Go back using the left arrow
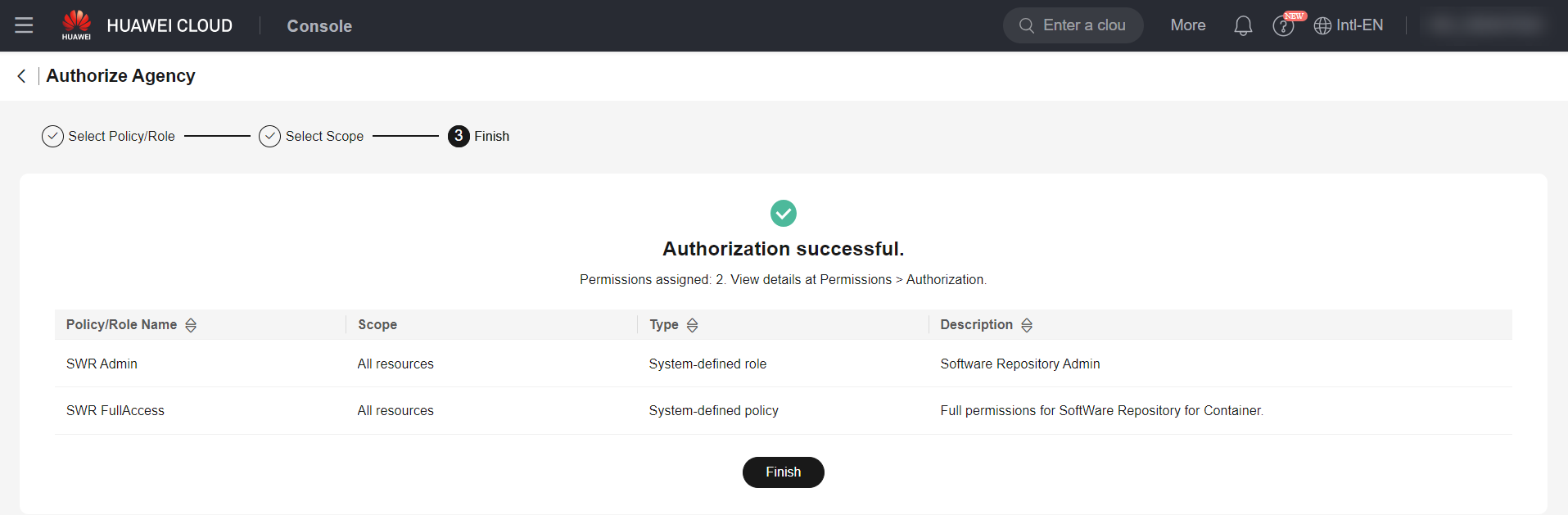This screenshot has width=1568, height=515. coord(21,76)
